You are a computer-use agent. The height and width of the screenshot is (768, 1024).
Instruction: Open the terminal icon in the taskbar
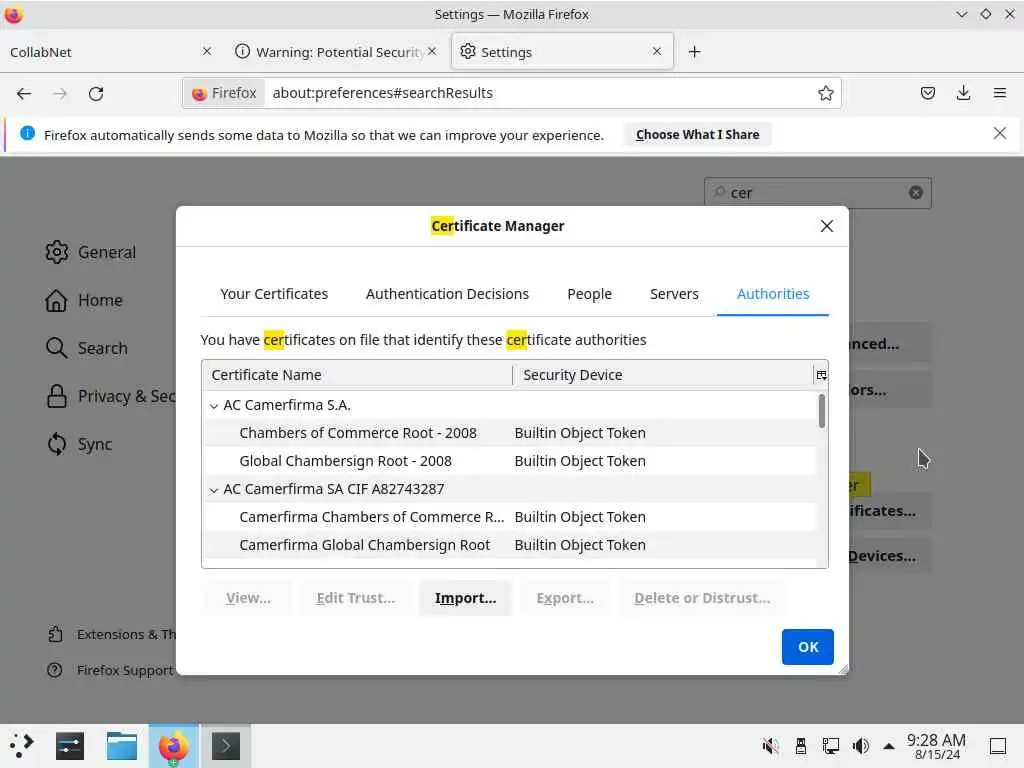click(x=225, y=746)
